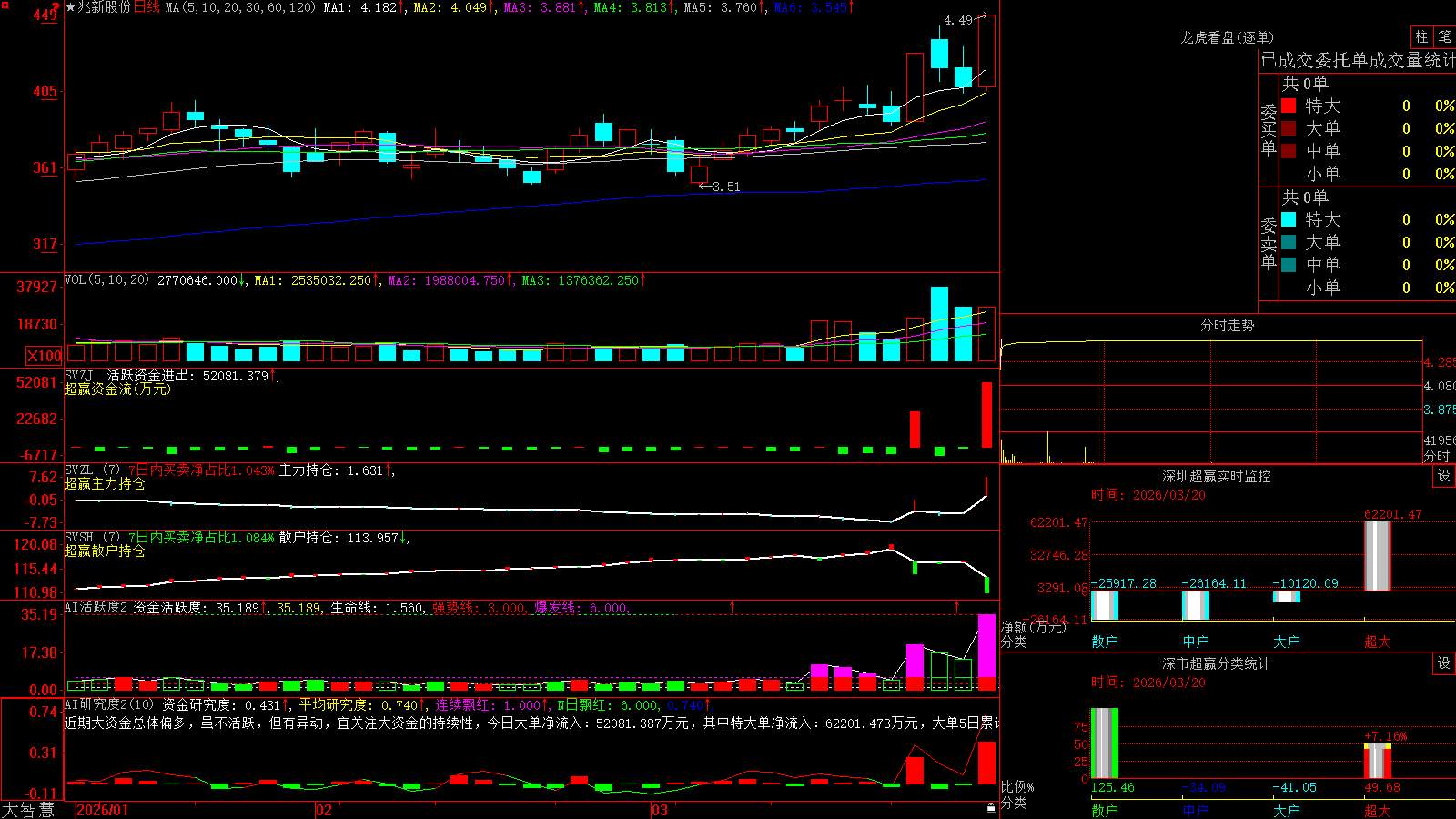Image resolution: width=1456 pixels, height=819 pixels.
Task: Click the 3.51 low price label
Action: point(725,187)
